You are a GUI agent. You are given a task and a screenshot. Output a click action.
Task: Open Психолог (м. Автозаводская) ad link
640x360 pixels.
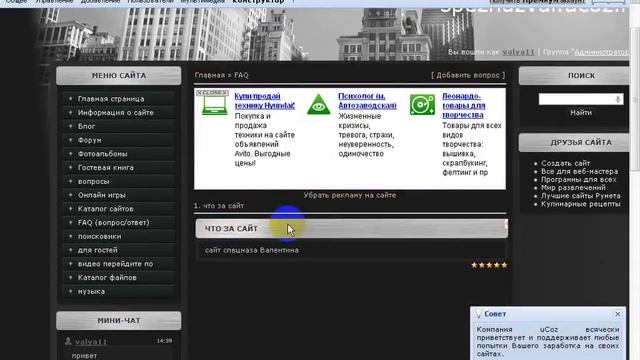pos(367,101)
